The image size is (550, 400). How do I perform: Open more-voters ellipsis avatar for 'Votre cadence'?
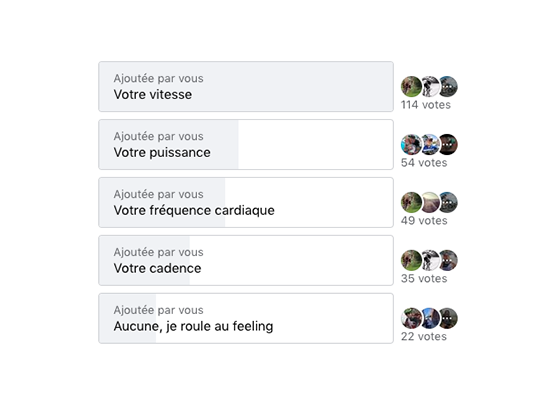448,260
